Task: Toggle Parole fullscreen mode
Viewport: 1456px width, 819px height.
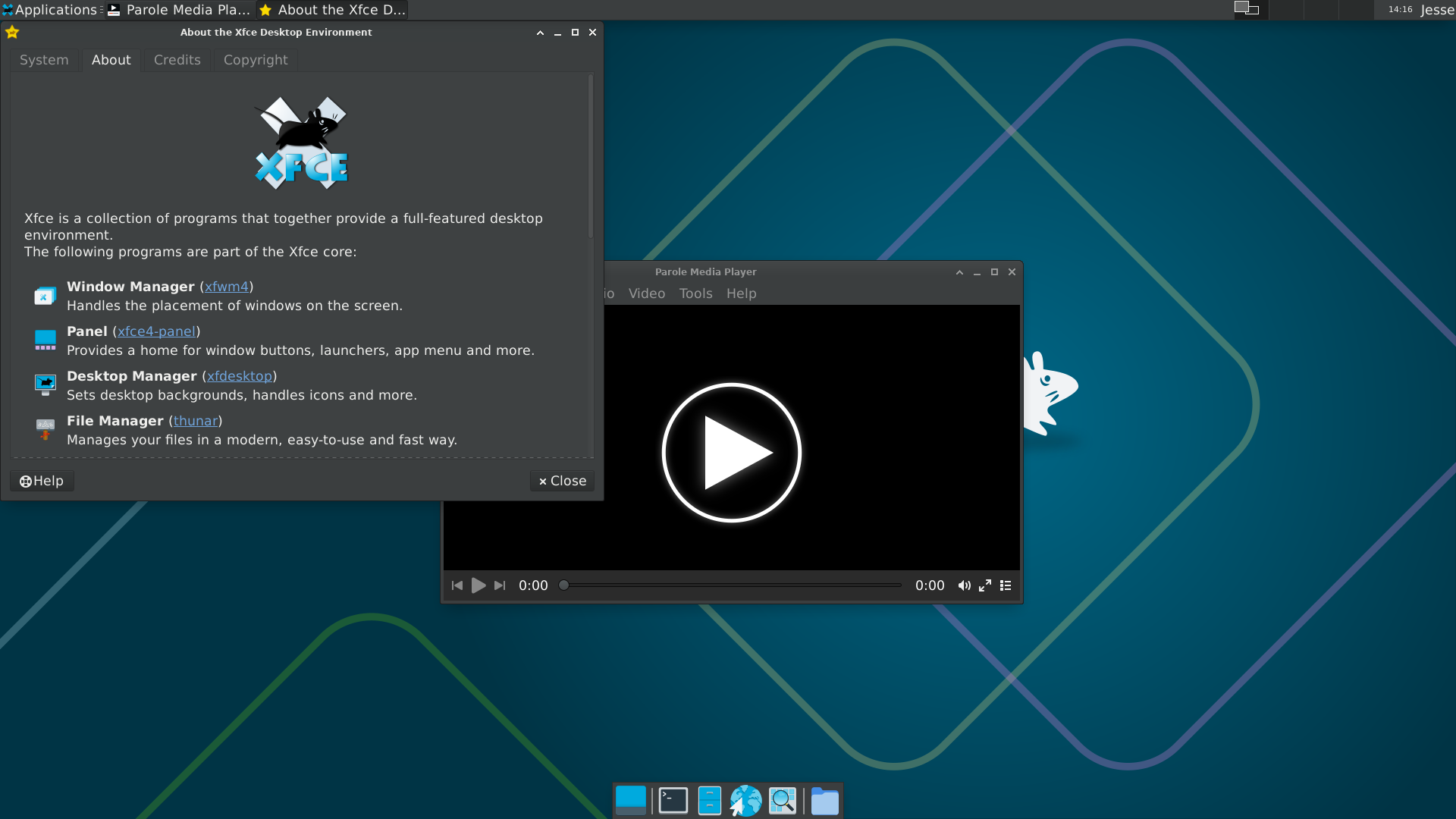Action: (985, 585)
